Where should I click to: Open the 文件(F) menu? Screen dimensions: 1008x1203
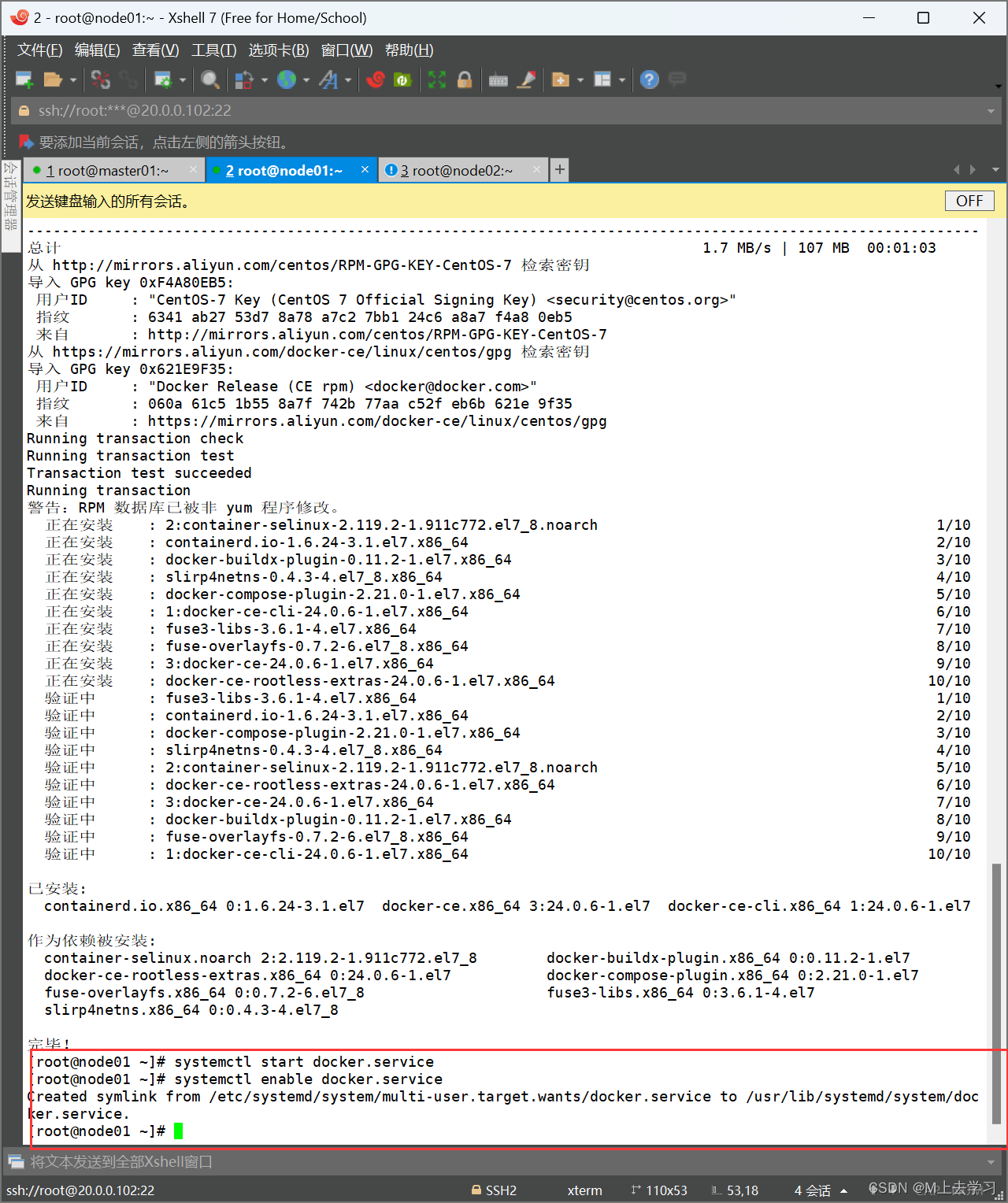click(39, 50)
